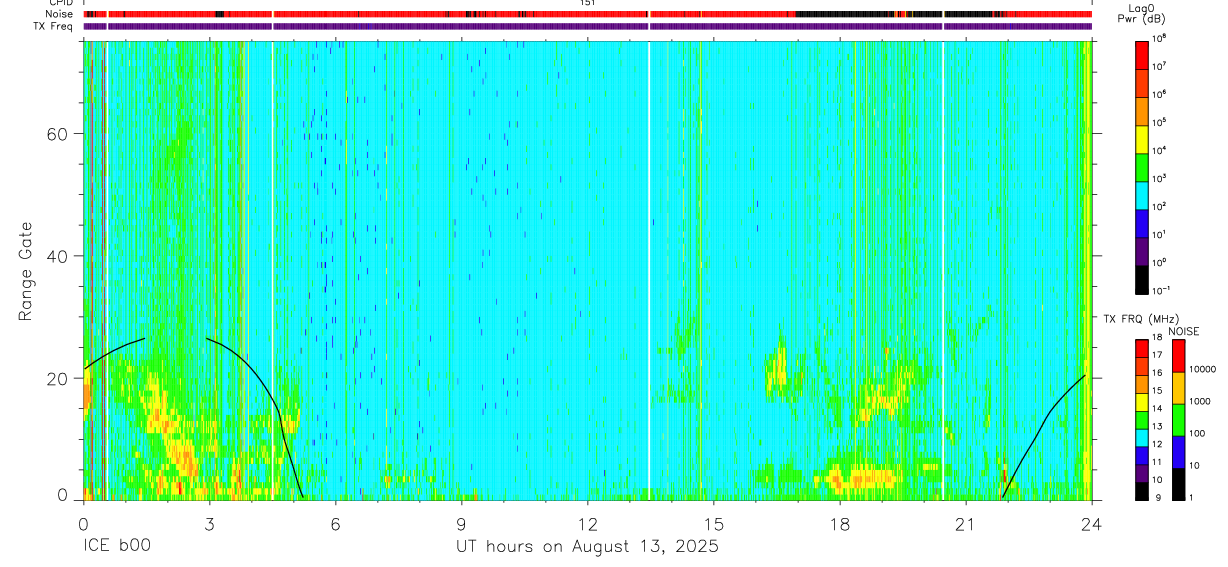Click the red top segment of power colorbar
The width and height of the screenshot is (1228, 567).
pyautogui.click(x=1142, y=54)
